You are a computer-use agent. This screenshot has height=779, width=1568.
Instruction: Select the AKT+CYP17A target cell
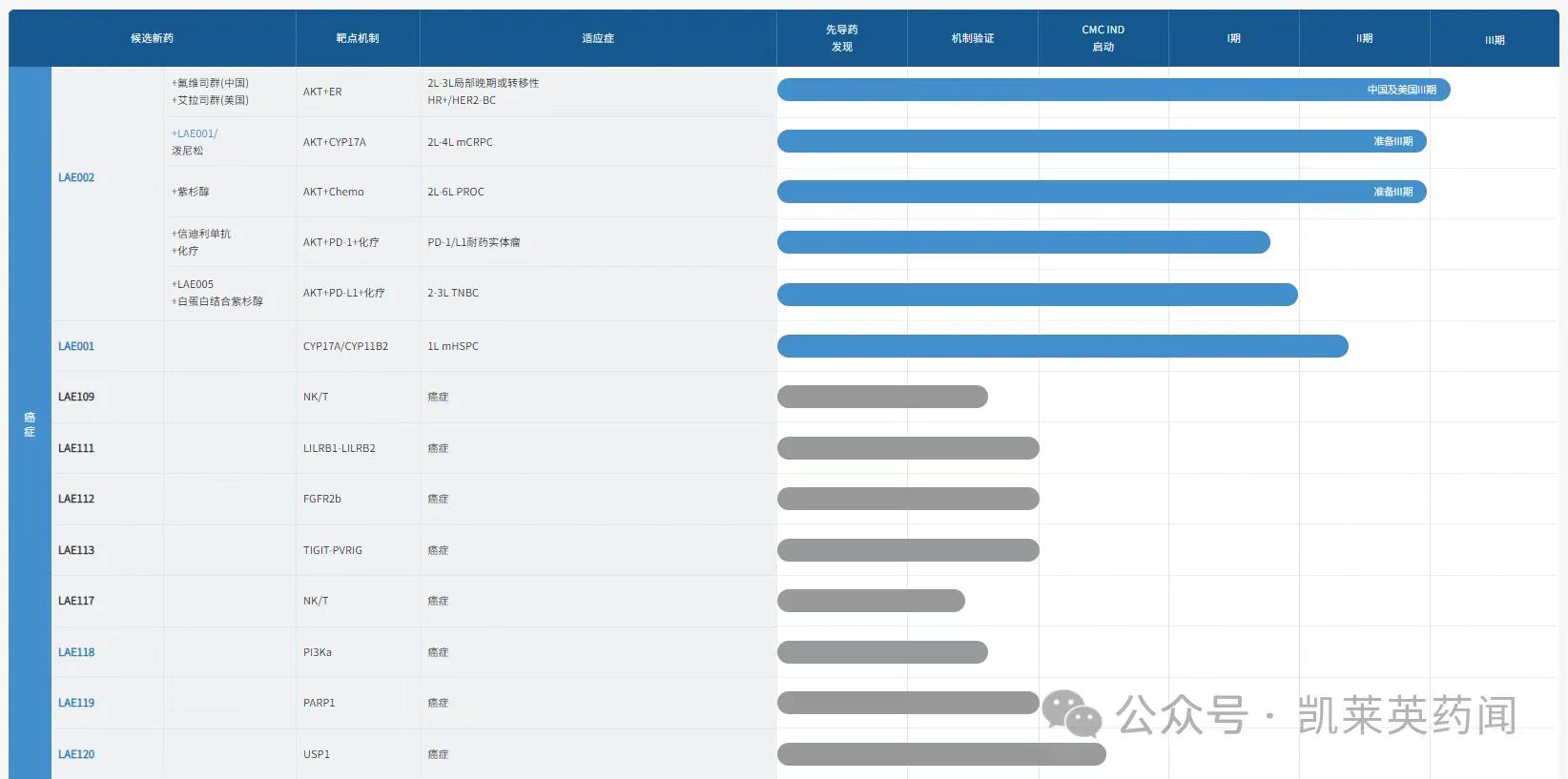[335, 142]
